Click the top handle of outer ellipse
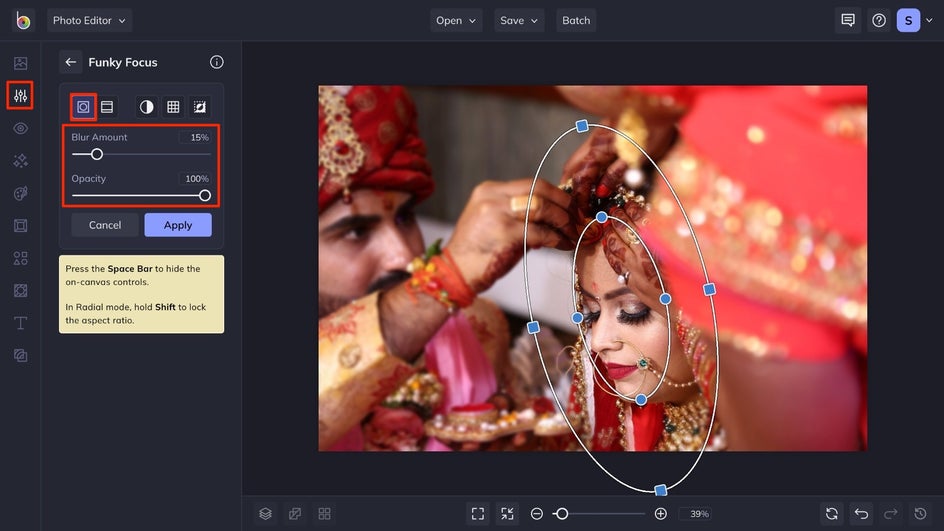944x531 pixels. pyautogui.click(x=582, y=126)
